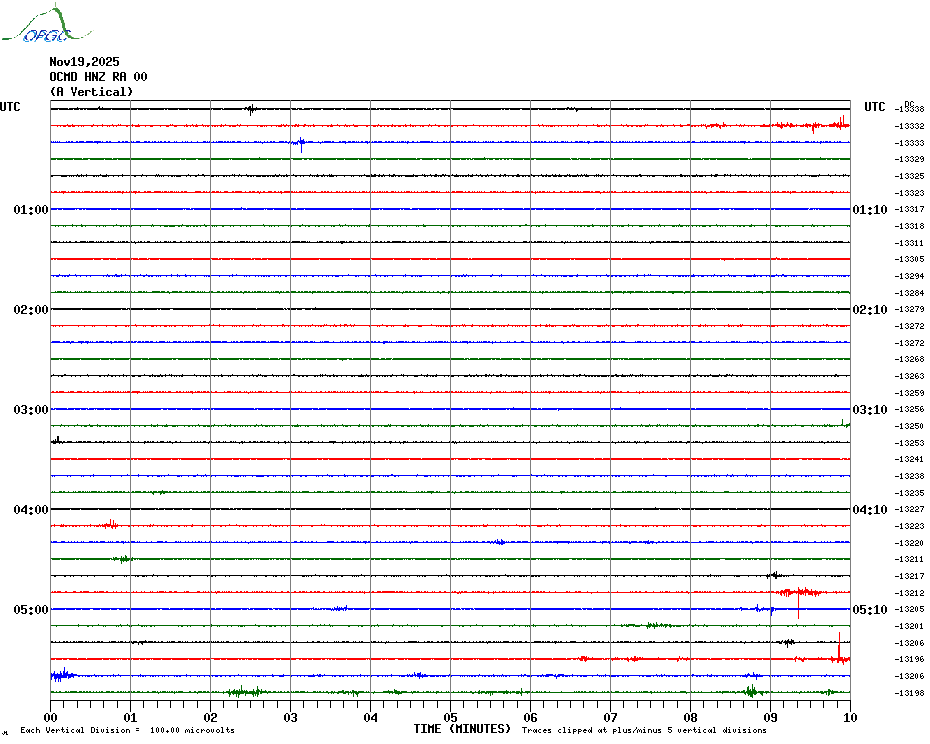Select the minute 10 tick at bottom right
The width and height of the screenshot is (930, 744).
pyautogui.click(x=849, y=717)
